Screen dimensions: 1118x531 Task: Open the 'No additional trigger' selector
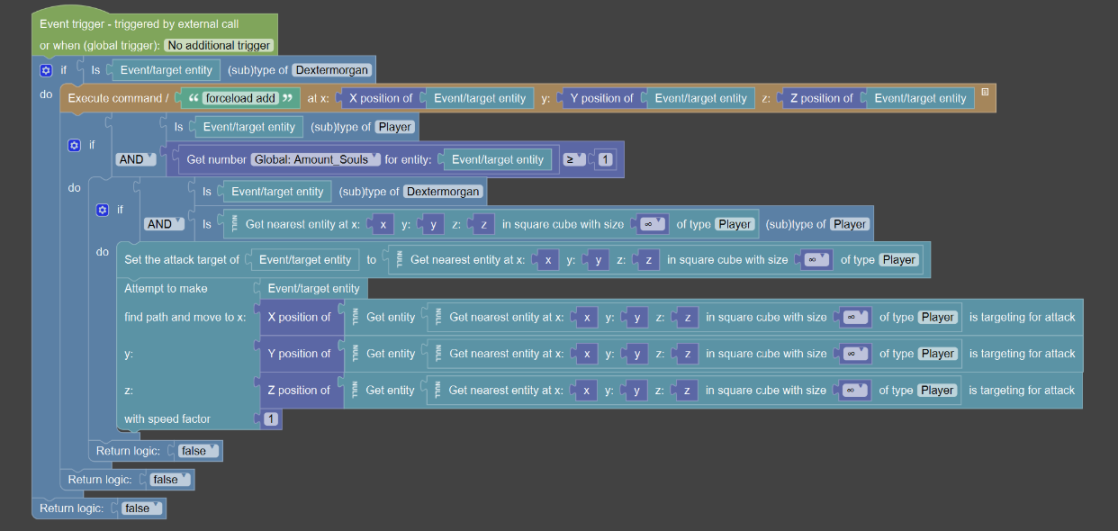coord(218,46)
